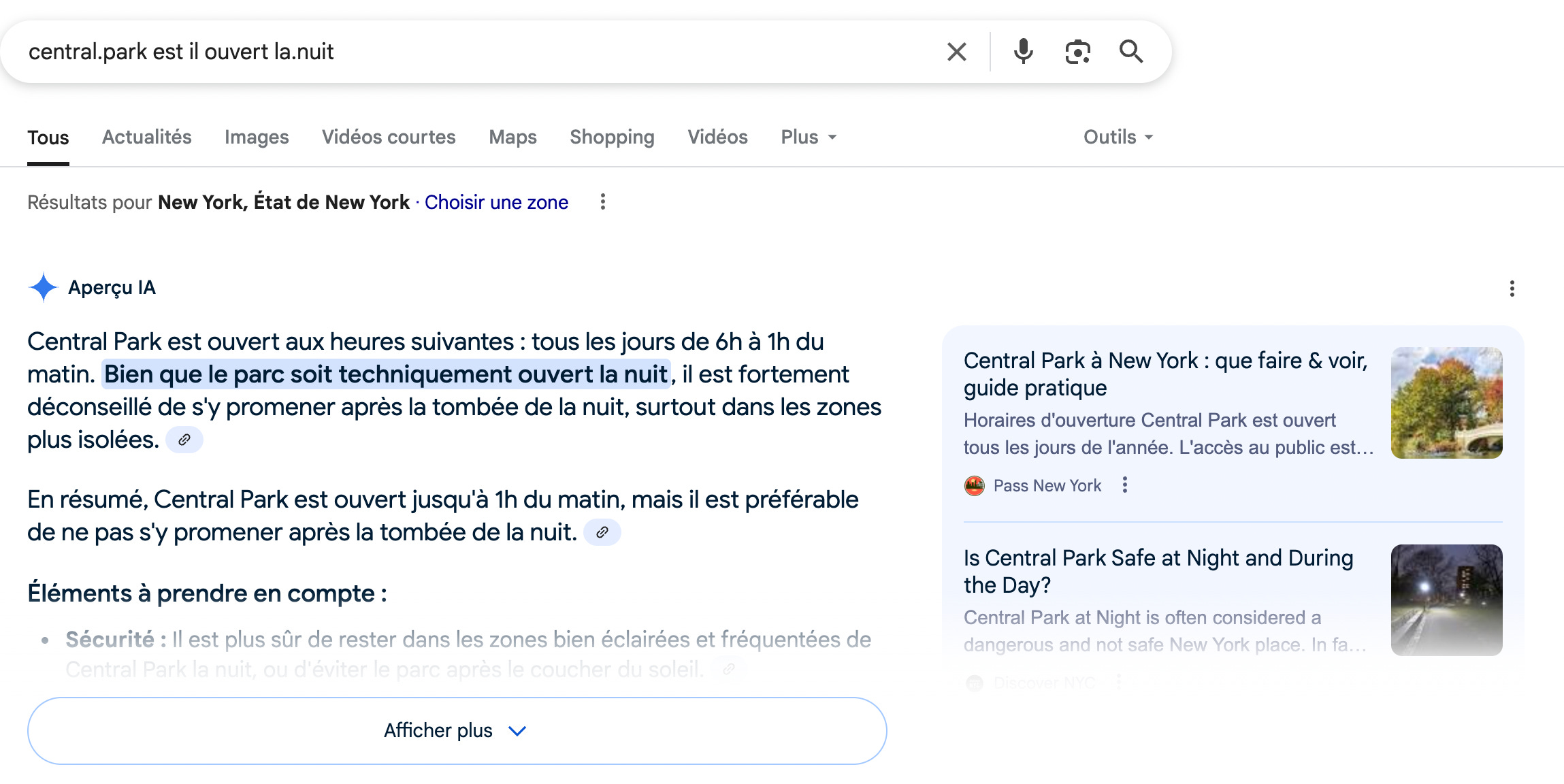Image resolution: width=1564 pixels, height=784 pixels.
Task: Click the Pass New York source name
Action: (x=1047, y=485)
